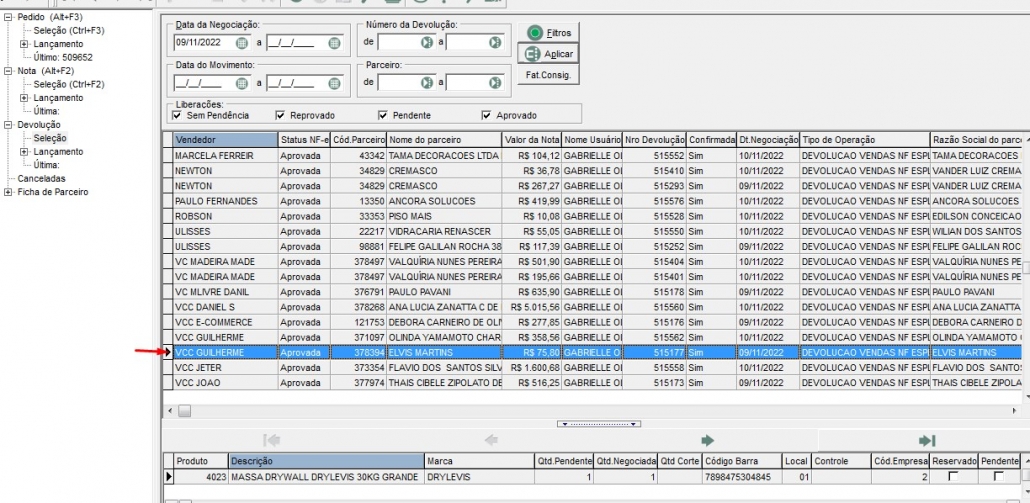
Task: Open Seleção (Ctrl+F2) under Nota
Action: pos(68,85)
